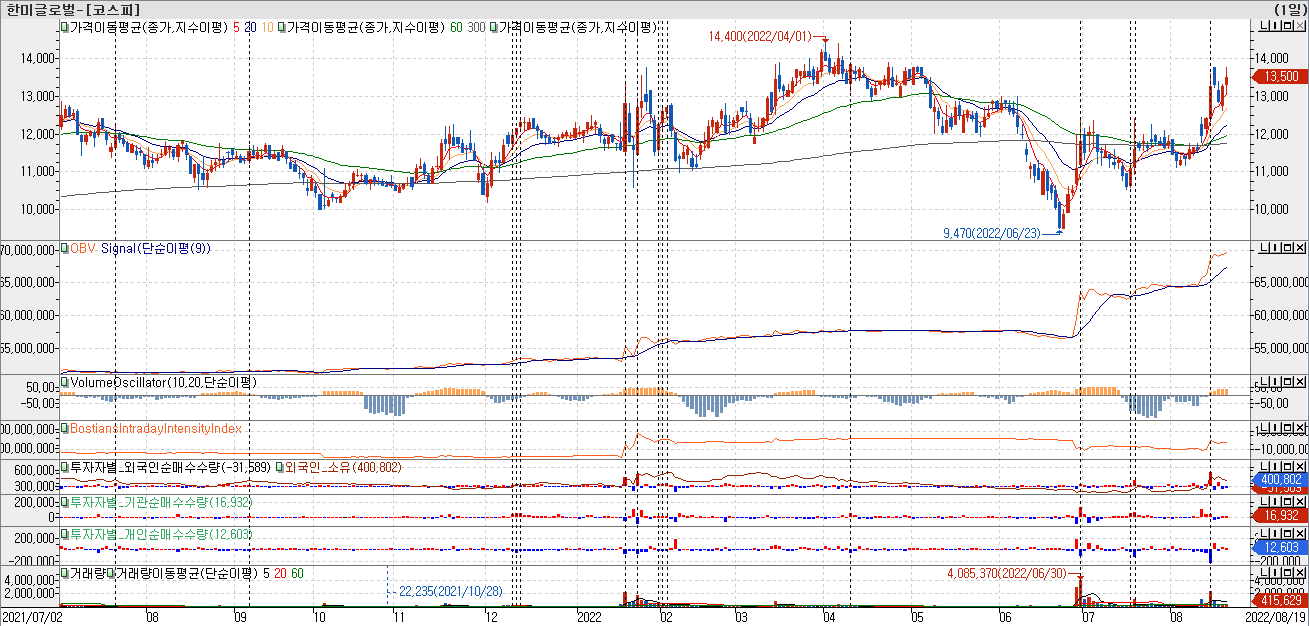Click the 415,629 current volume tag
The height and width of the screenshot is (626, 1309).
click(1280, 600)
